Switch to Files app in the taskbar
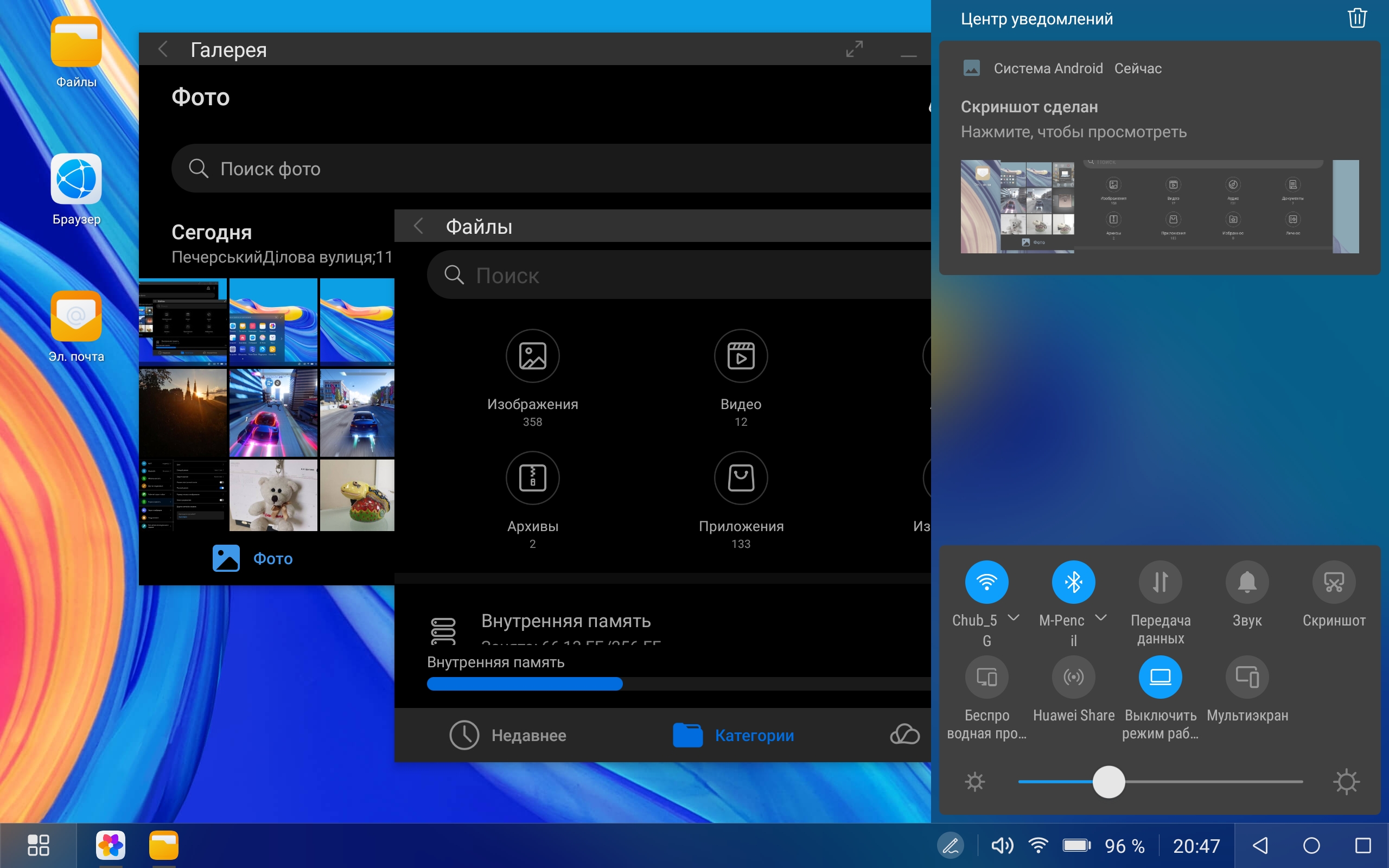 click(163, 846)
